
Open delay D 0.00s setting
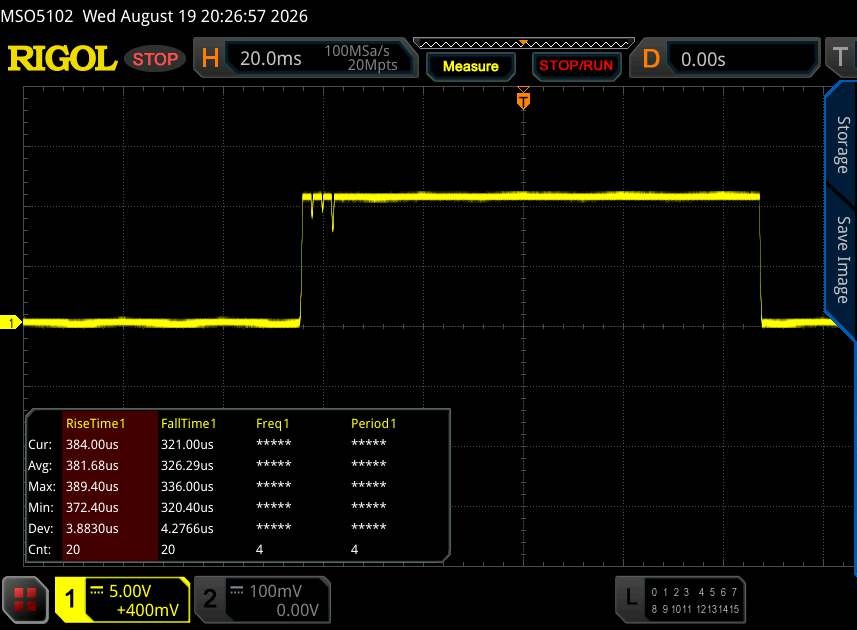pyautogui.click(x=725, y=58)
